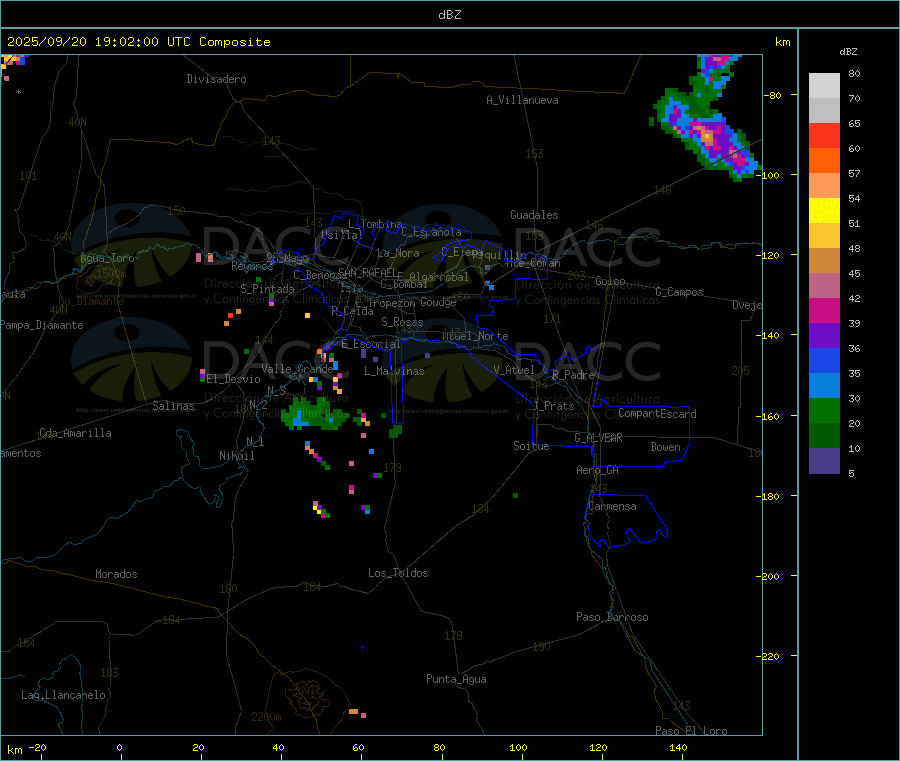
Task: Select the G_Campos label
Action: (x=680, y=292)
